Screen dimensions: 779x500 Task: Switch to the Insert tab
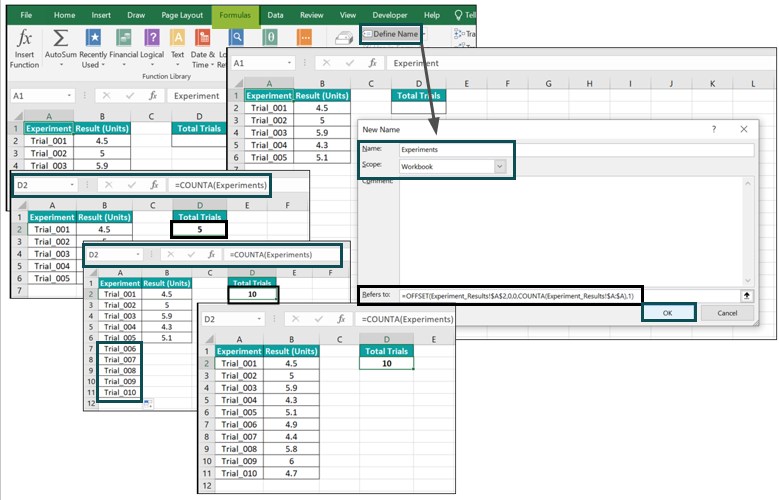point(101,15)
